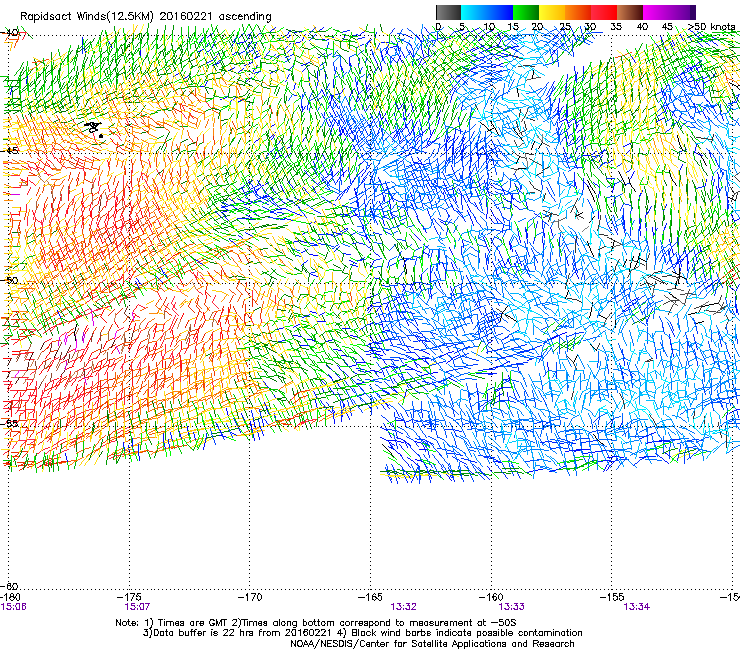Click the '-50' latitude axis label

(10, 280)
